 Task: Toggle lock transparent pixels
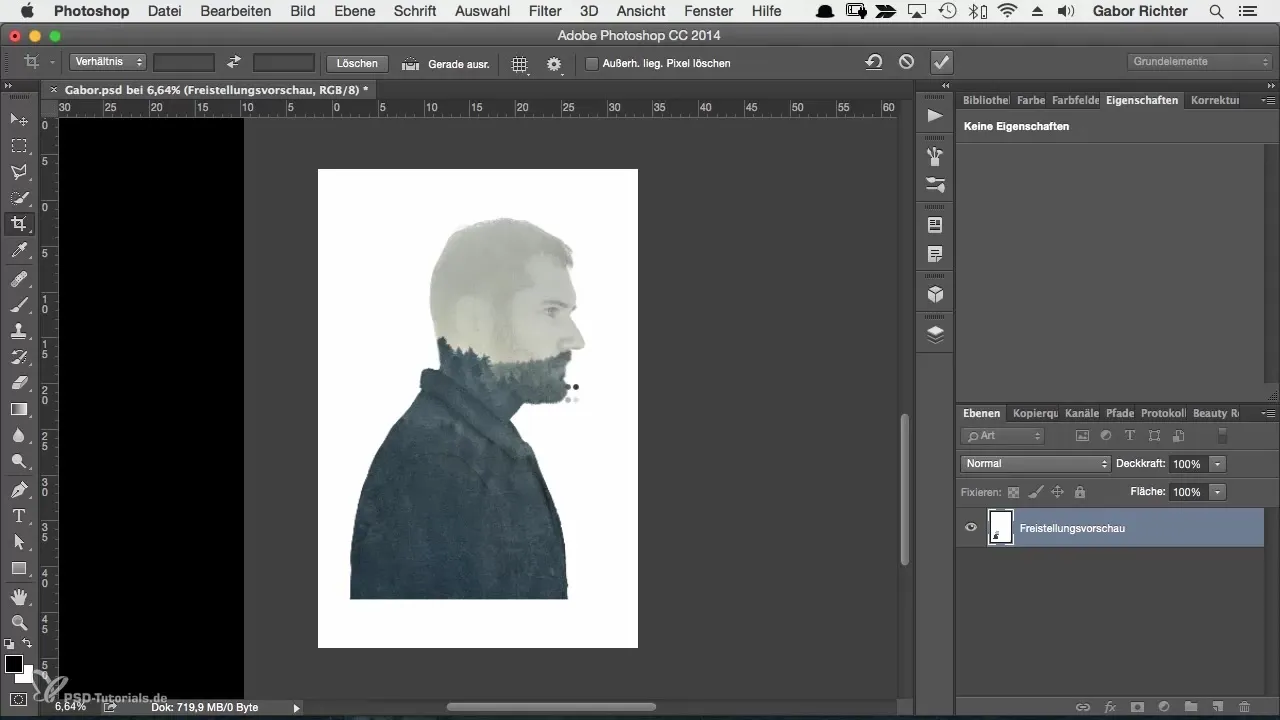[1013, 492]
